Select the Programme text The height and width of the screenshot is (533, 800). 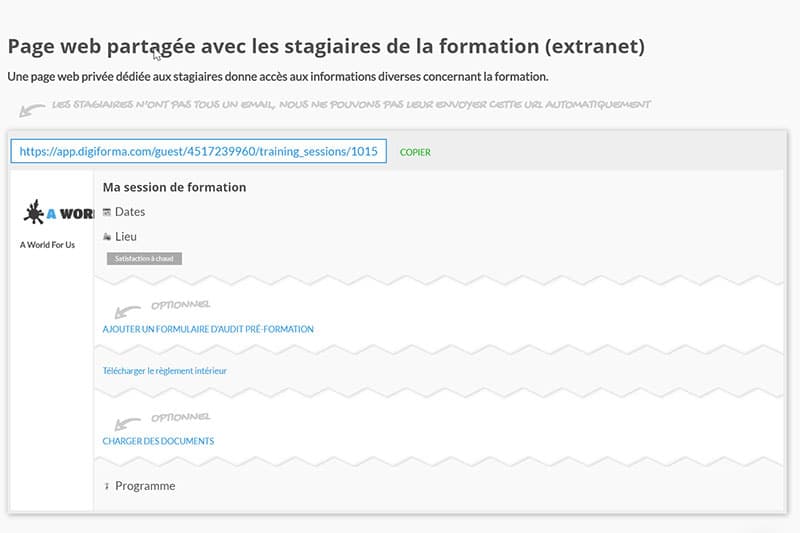pyautogui.click(x=145, y=486)
